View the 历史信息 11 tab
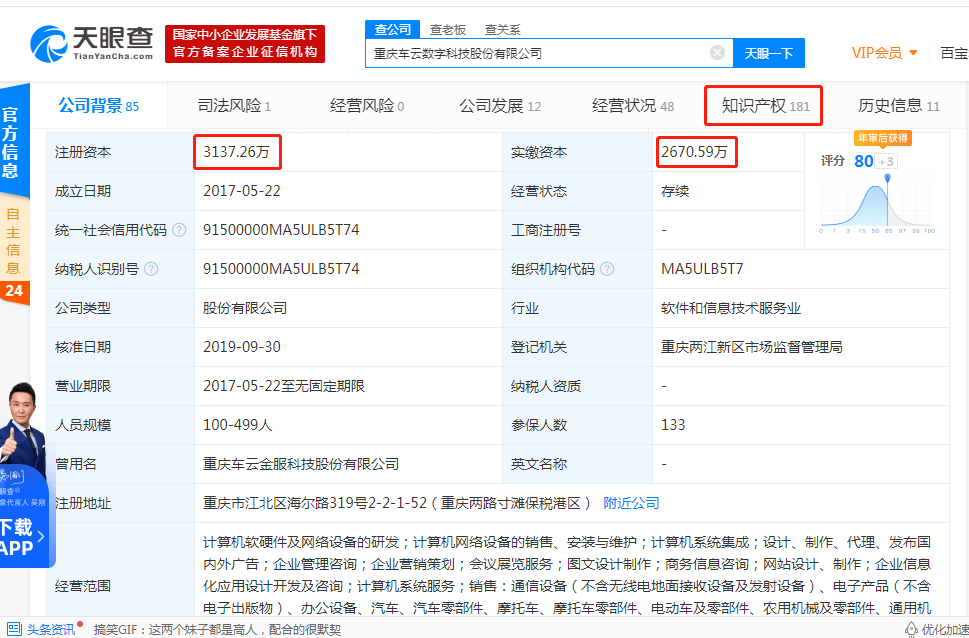The image size is (969, 638). (x=894, y=103)
